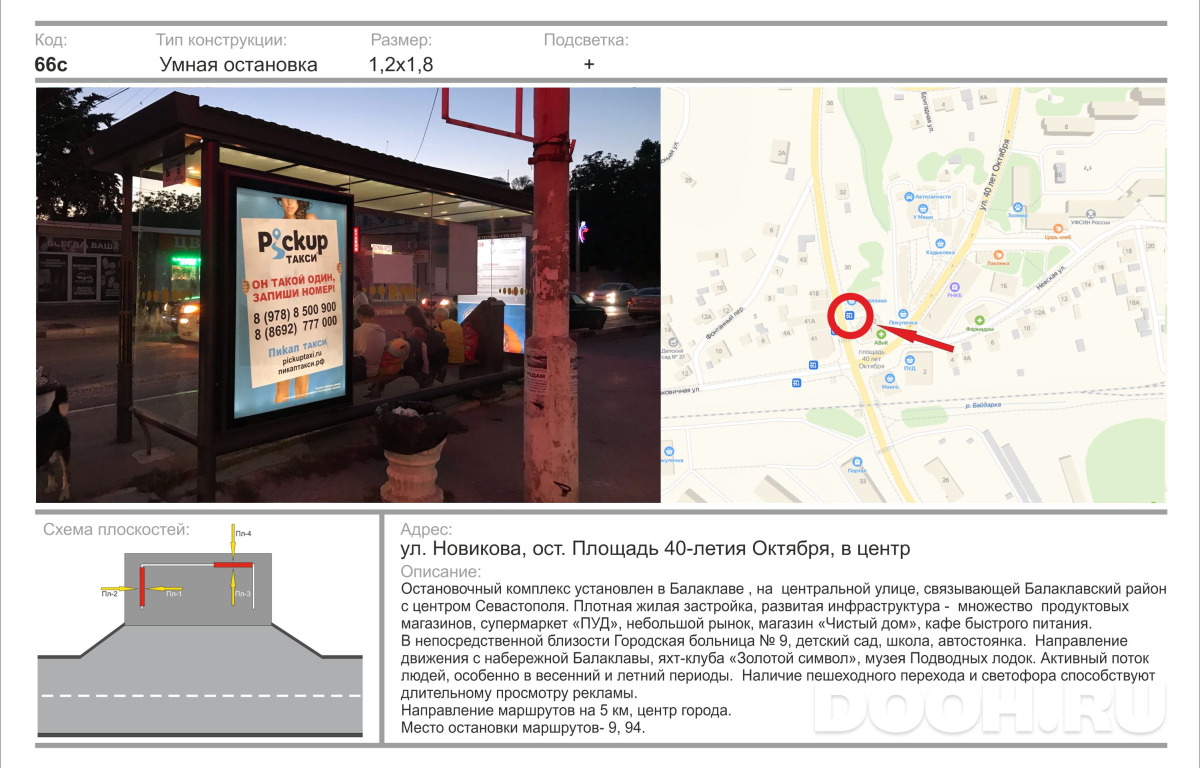
Task: Click the Пл-1 plane label in scheme
Action: click(x=173, y=594)
